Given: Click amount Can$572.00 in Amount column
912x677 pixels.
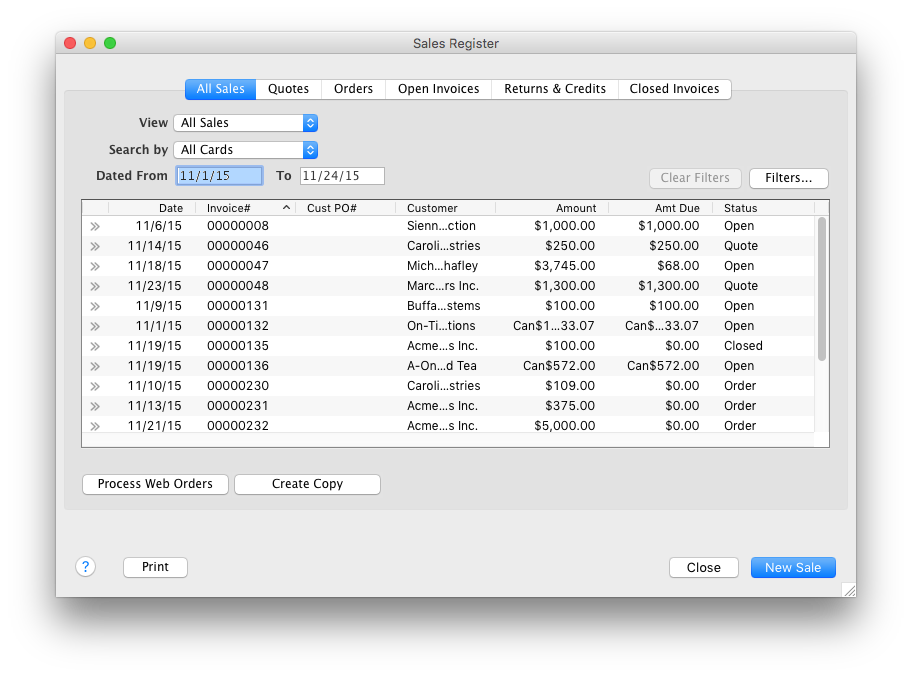Looking at the screenshot, I should click(x=558, y=366).
